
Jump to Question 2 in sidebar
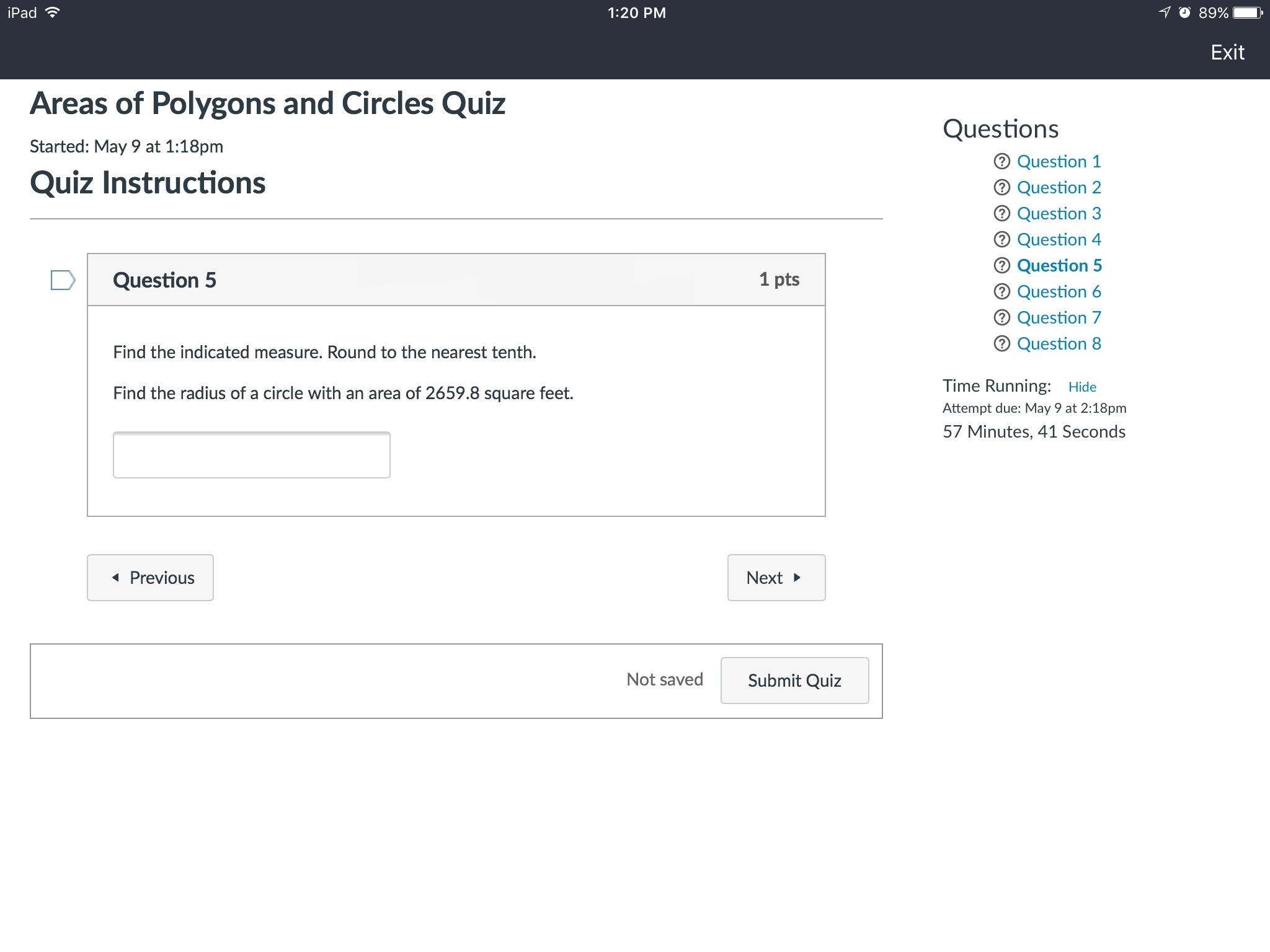pyautogui.click(x=1059, y=188)
